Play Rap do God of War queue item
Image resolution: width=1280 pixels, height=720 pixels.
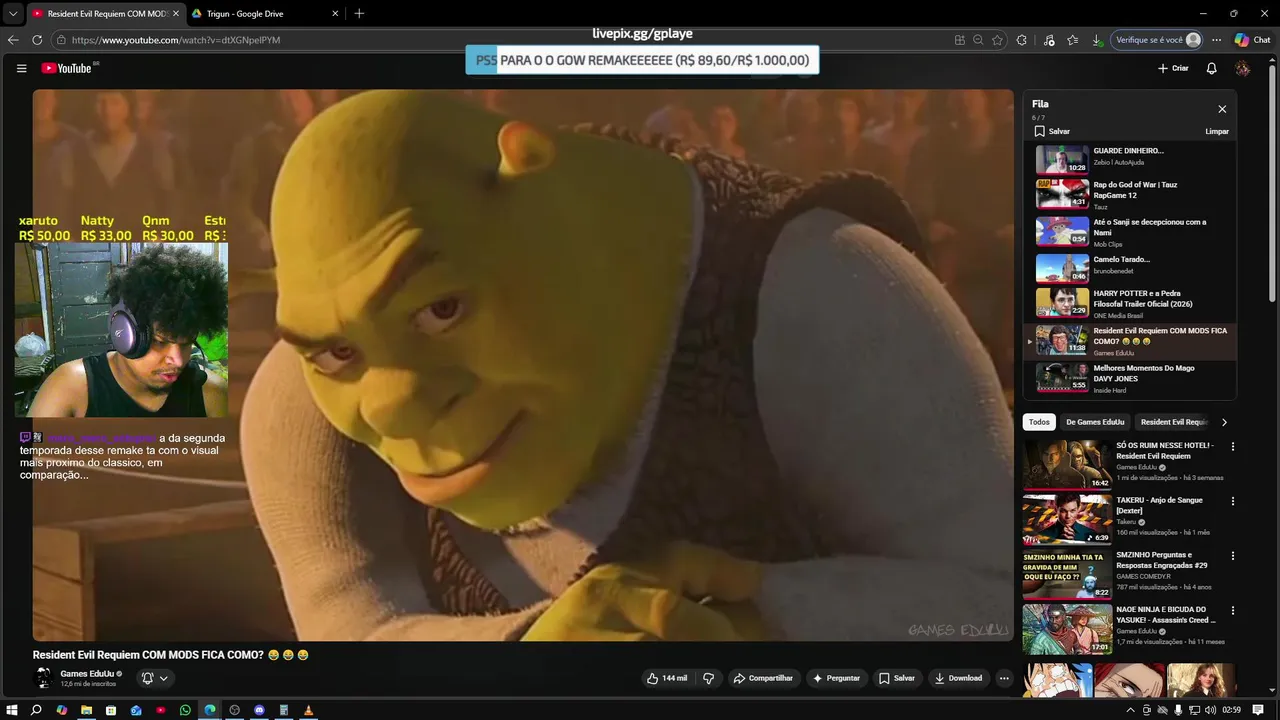1130,194
